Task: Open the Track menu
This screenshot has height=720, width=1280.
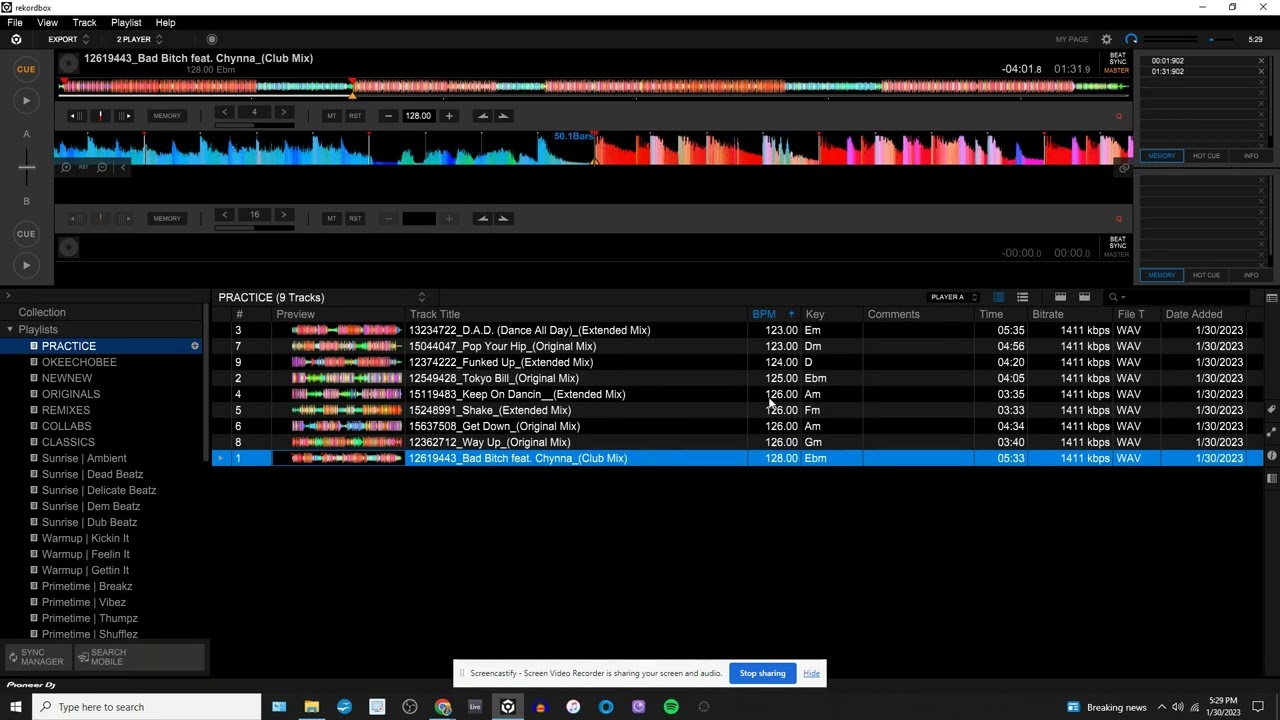Action: tap(84, 22)
